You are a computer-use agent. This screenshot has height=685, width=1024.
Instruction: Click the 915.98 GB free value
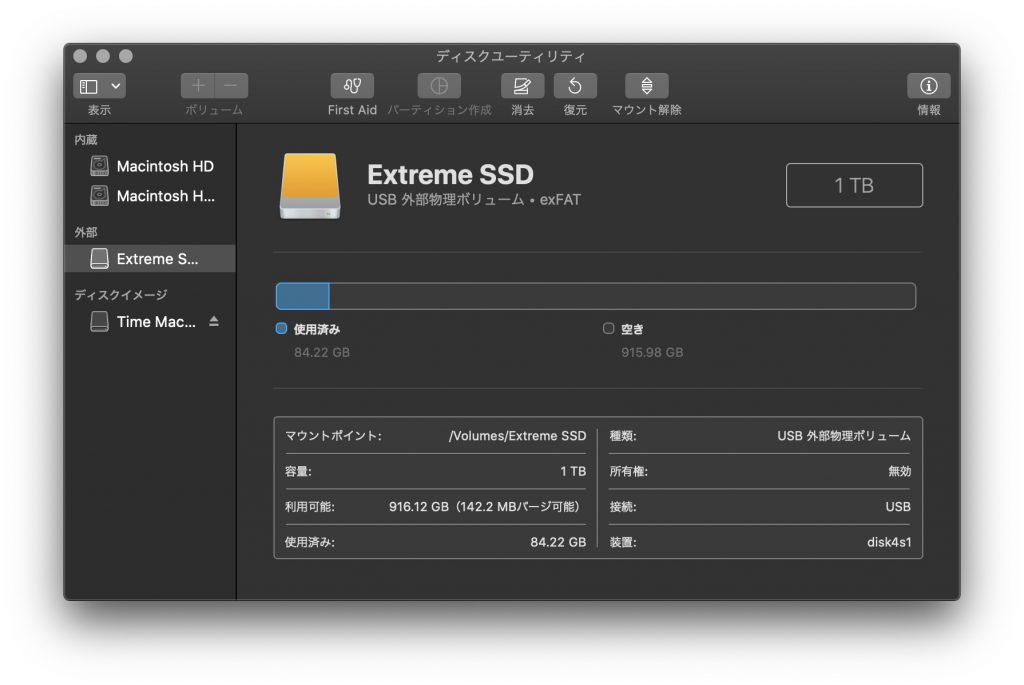click(x=652, y=353)
